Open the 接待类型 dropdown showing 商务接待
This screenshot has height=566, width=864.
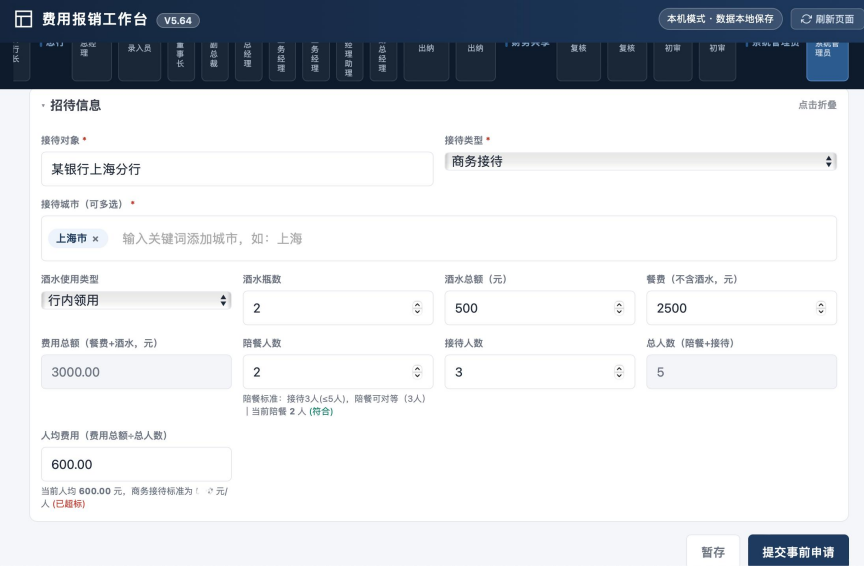[x=640, y=161]
